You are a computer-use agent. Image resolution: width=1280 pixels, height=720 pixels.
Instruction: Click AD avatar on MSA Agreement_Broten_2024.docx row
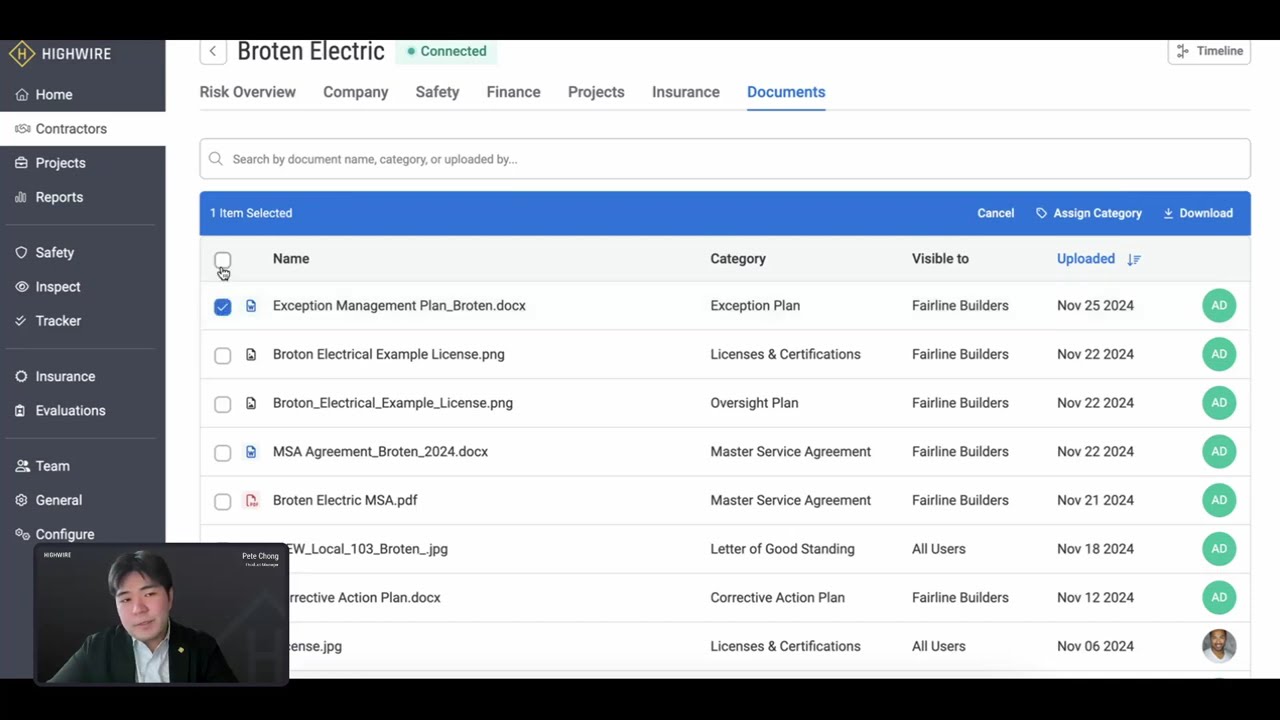click(x=1219, y=452)
